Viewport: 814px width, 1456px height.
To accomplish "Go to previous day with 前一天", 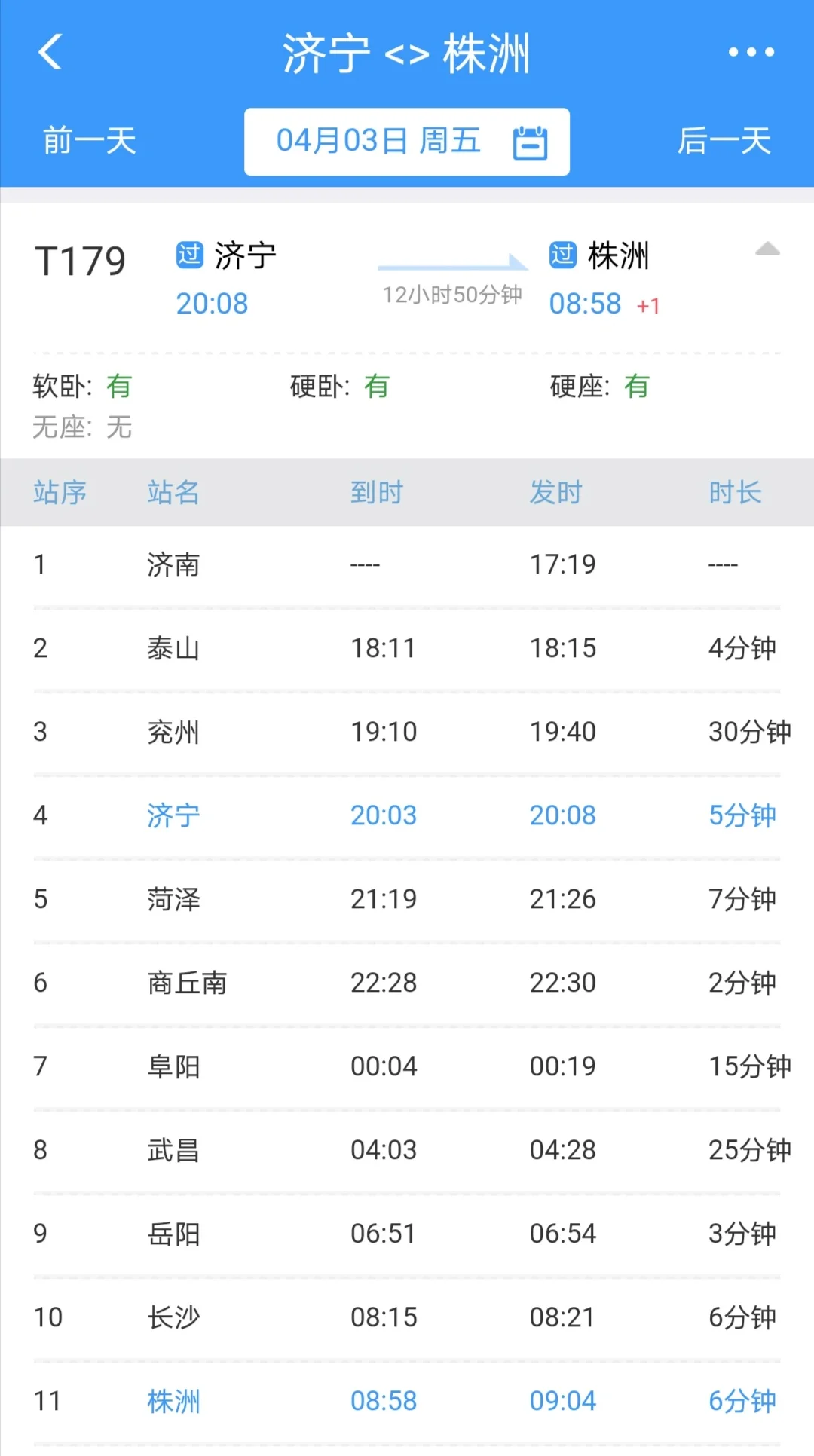I will click(88, 141).
